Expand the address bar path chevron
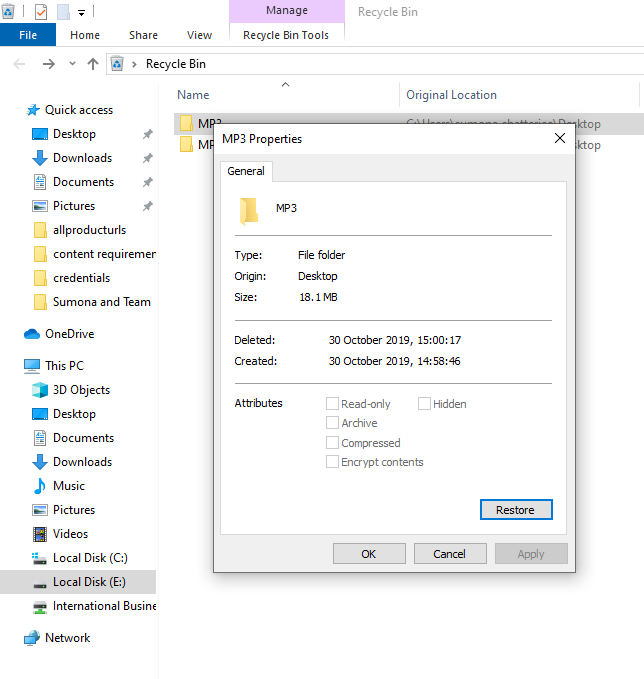The height and width of the screenshot is (679, 644). pyautogui.click(x=134, y=65)
